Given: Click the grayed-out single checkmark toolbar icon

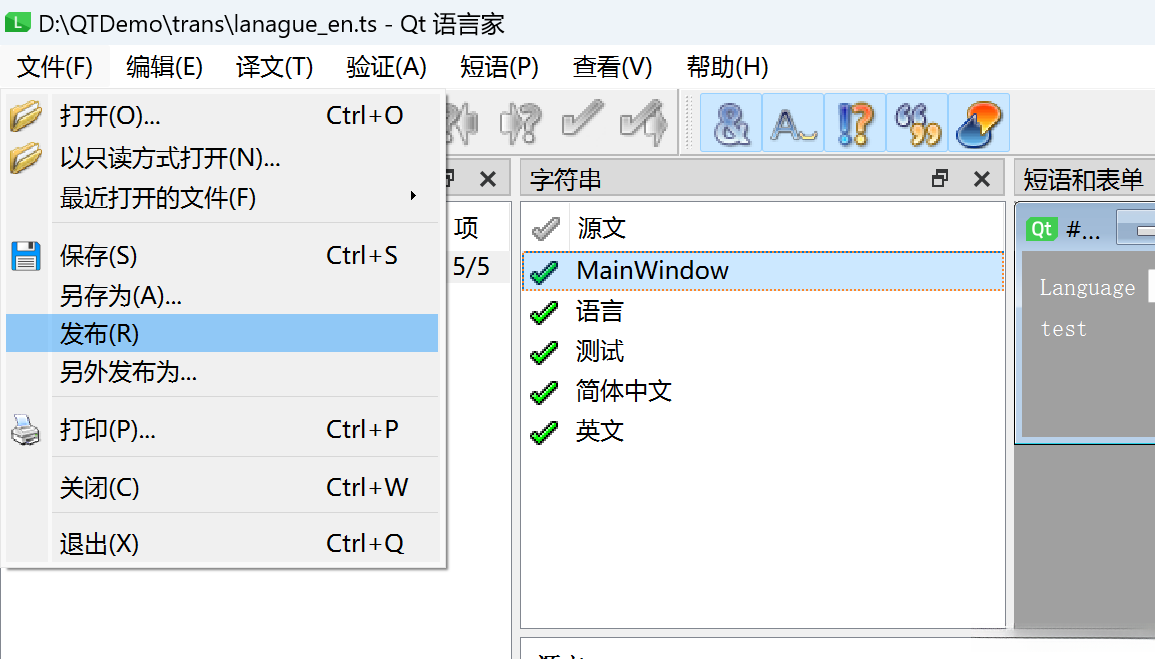Looking at the screenshot, I should [581, 123].
